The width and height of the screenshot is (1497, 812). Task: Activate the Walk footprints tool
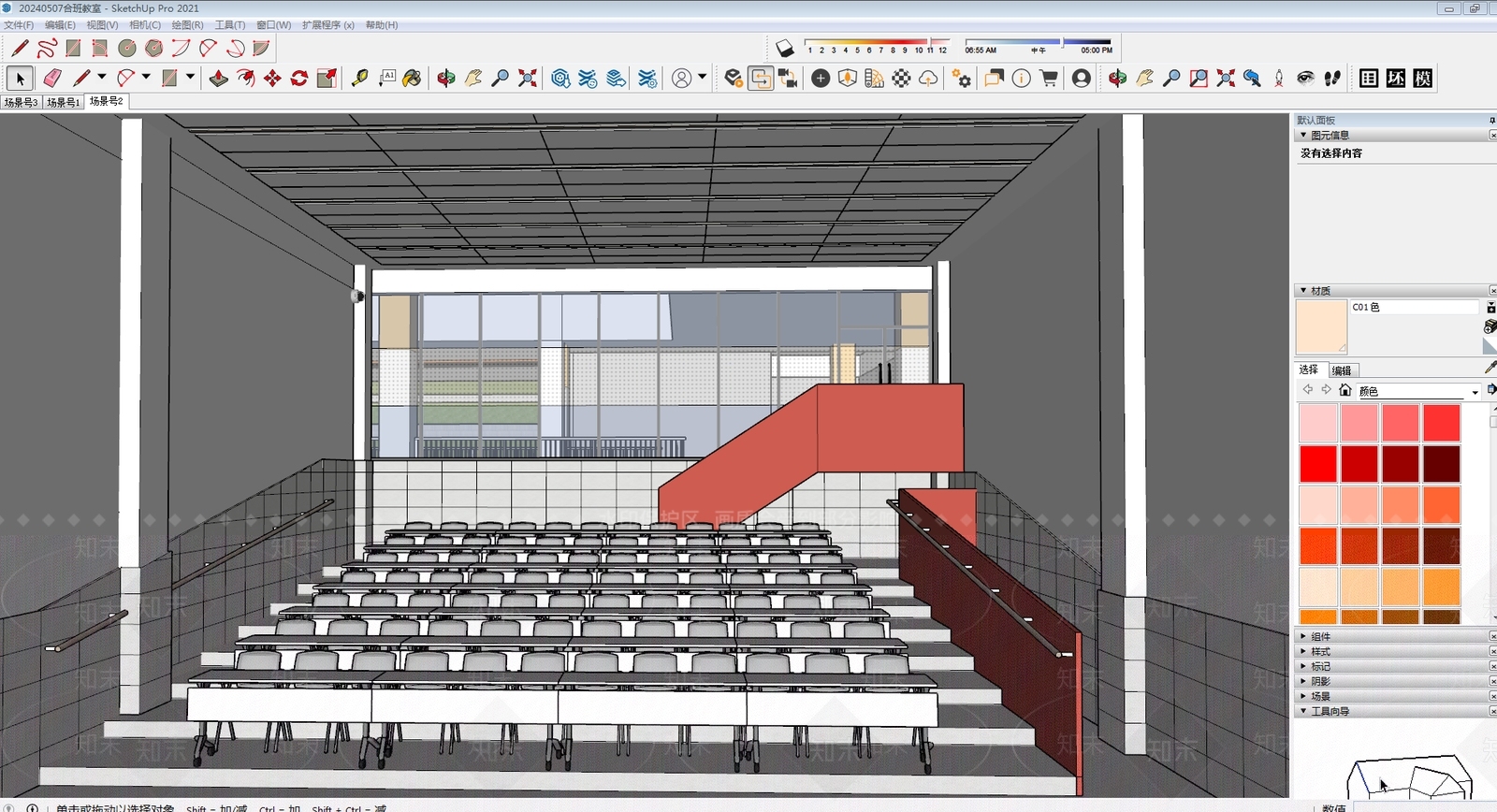[x=1332, y=79]
